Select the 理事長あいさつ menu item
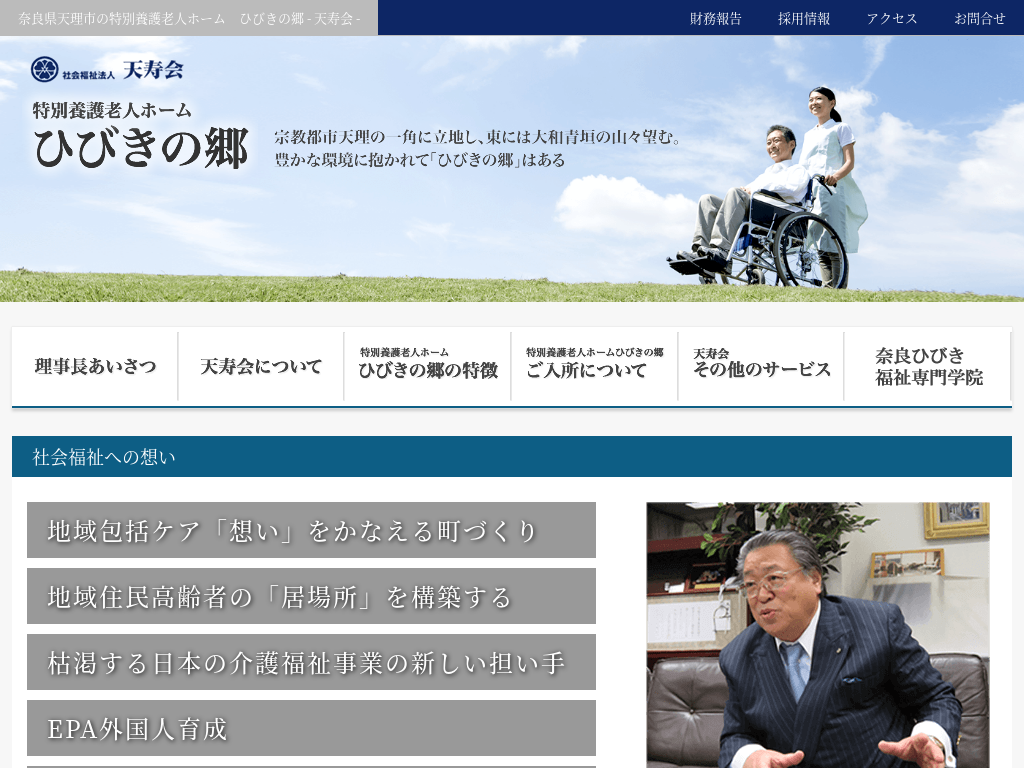 95,366
